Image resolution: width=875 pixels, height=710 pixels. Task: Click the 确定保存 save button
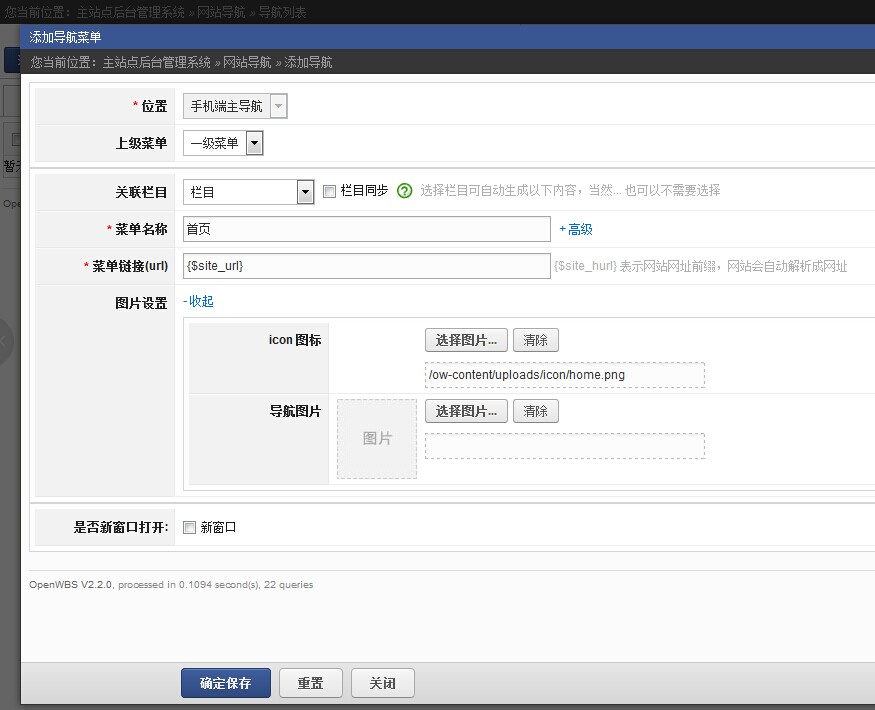point(225,683)
